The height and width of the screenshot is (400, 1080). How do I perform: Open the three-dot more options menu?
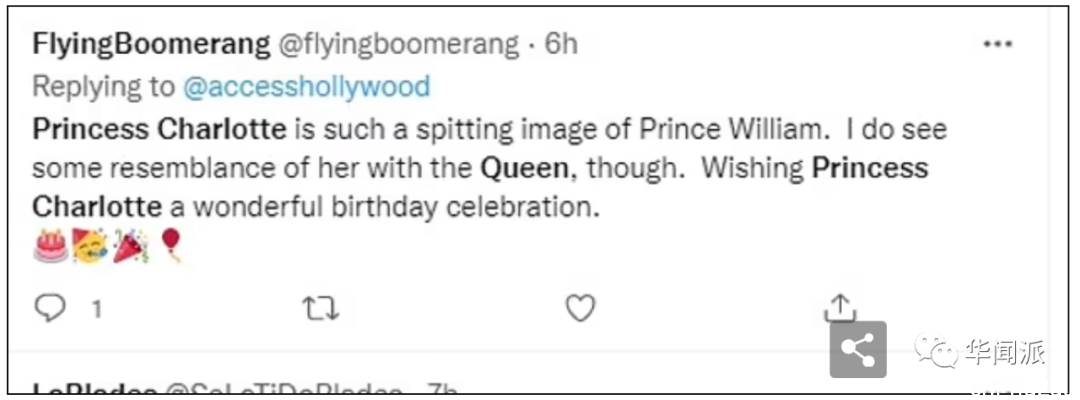[x=997, y=45]
